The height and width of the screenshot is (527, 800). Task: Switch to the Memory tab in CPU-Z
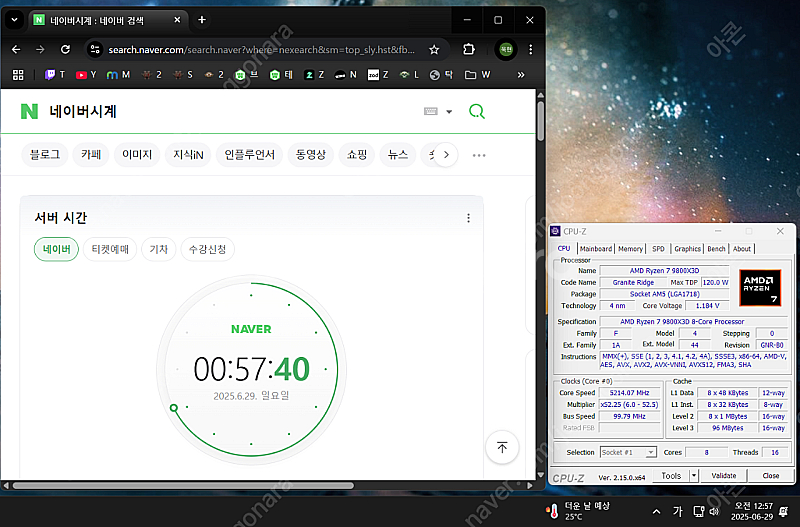pos(631,249)
